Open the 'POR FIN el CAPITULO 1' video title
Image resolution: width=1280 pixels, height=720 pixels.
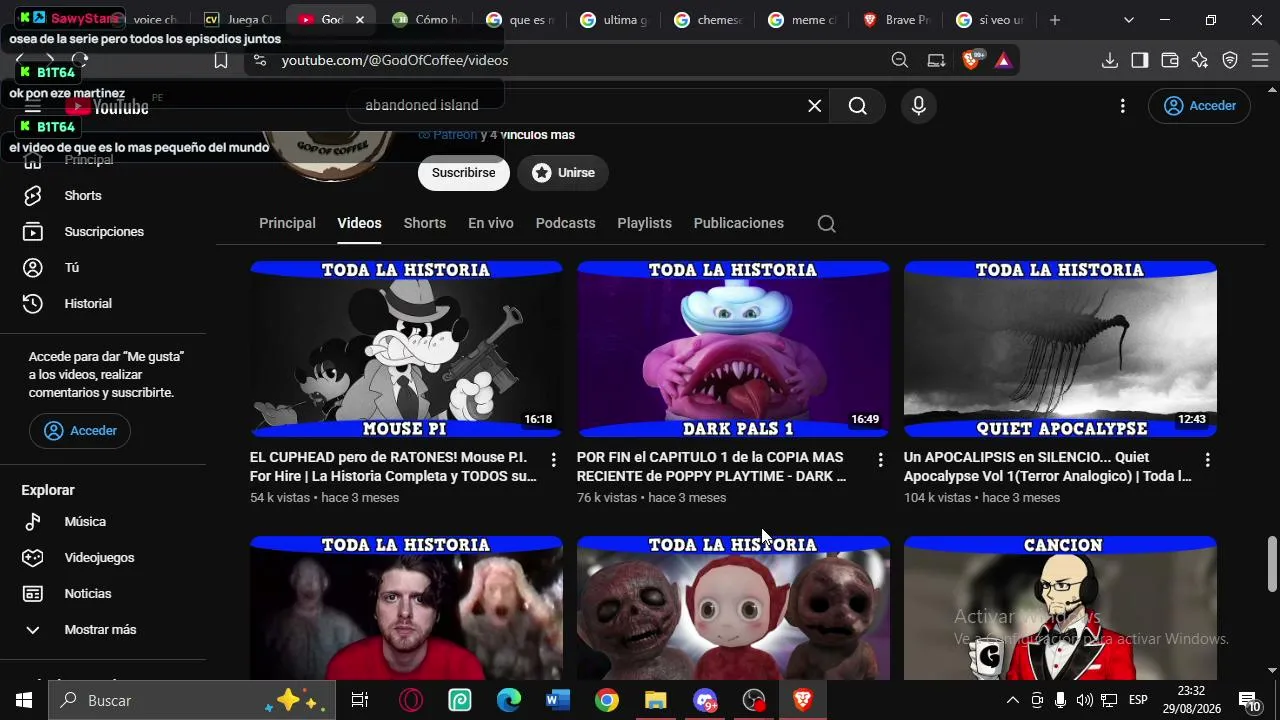pyautogui.click(x=711, y=467)
